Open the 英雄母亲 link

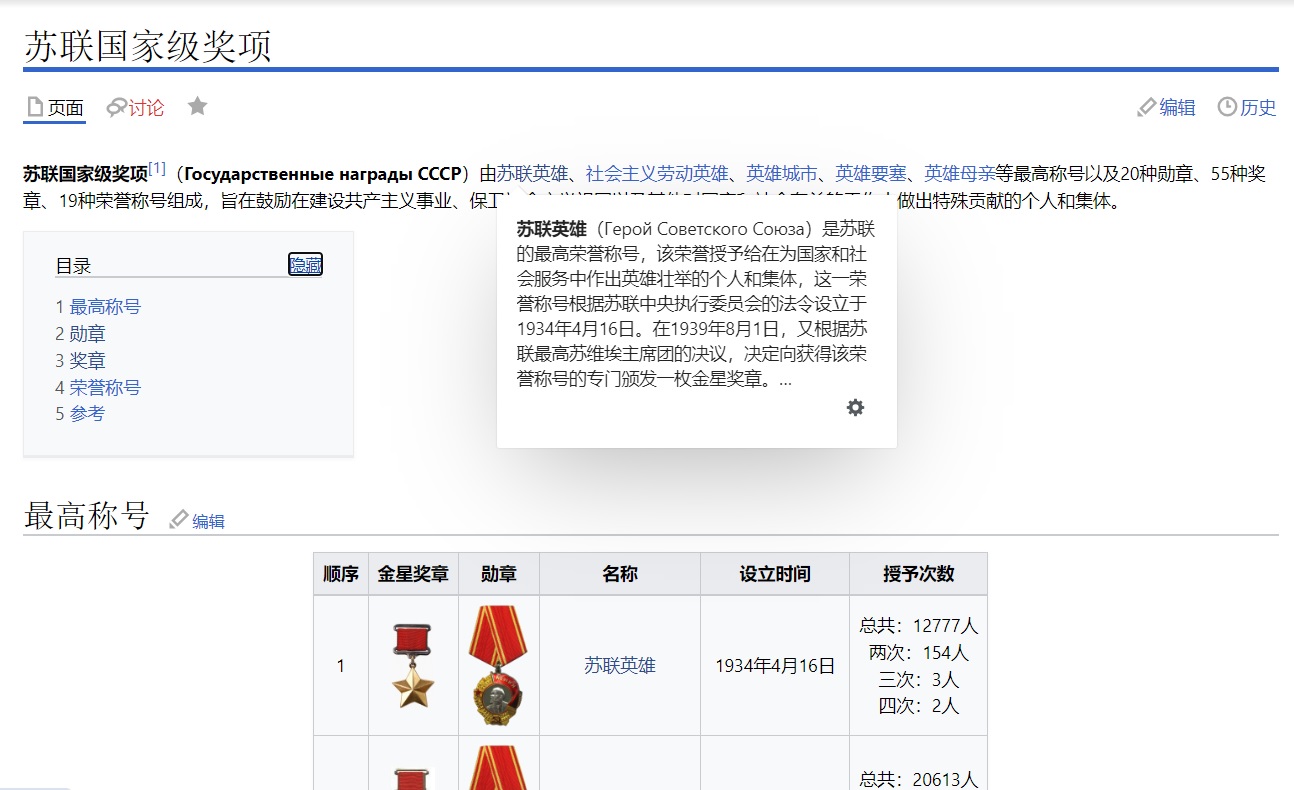959,173
